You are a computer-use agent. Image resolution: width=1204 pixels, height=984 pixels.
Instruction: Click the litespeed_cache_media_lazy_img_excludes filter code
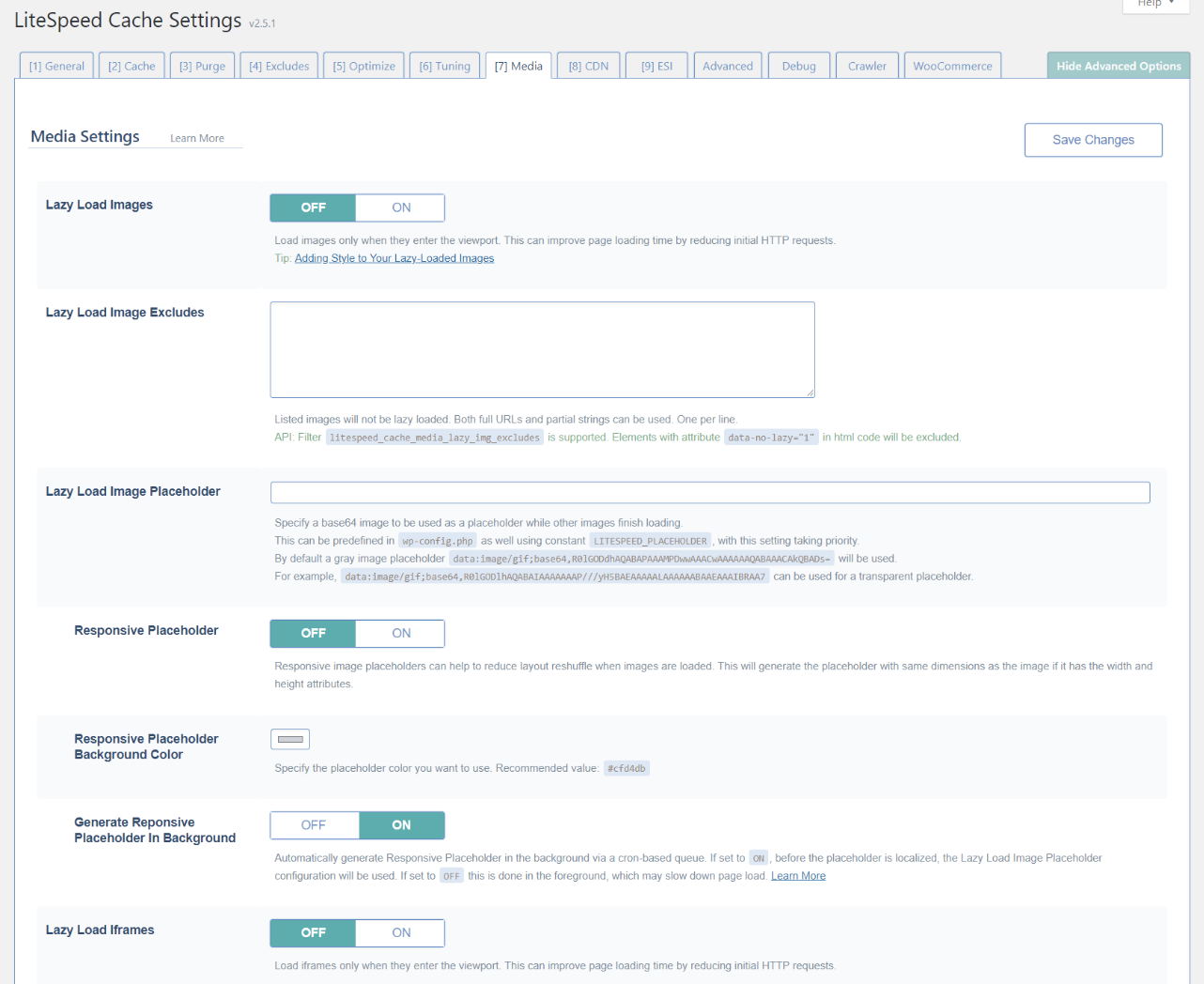coord(435,438)
